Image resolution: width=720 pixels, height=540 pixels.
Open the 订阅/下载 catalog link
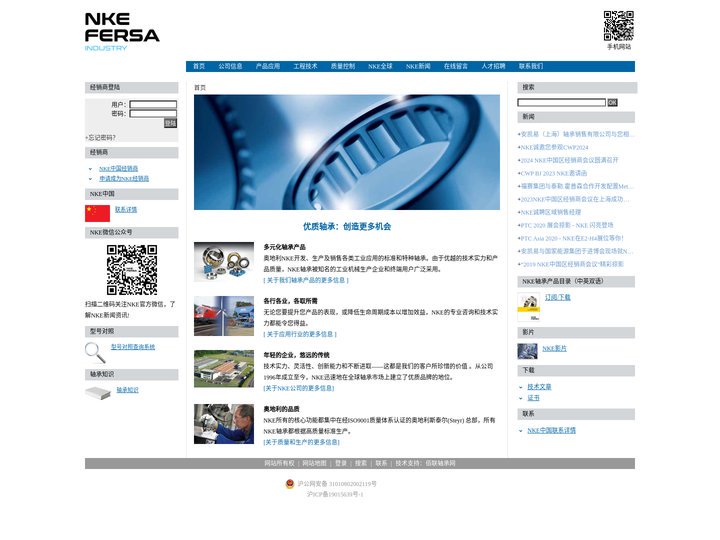[557, 297]
